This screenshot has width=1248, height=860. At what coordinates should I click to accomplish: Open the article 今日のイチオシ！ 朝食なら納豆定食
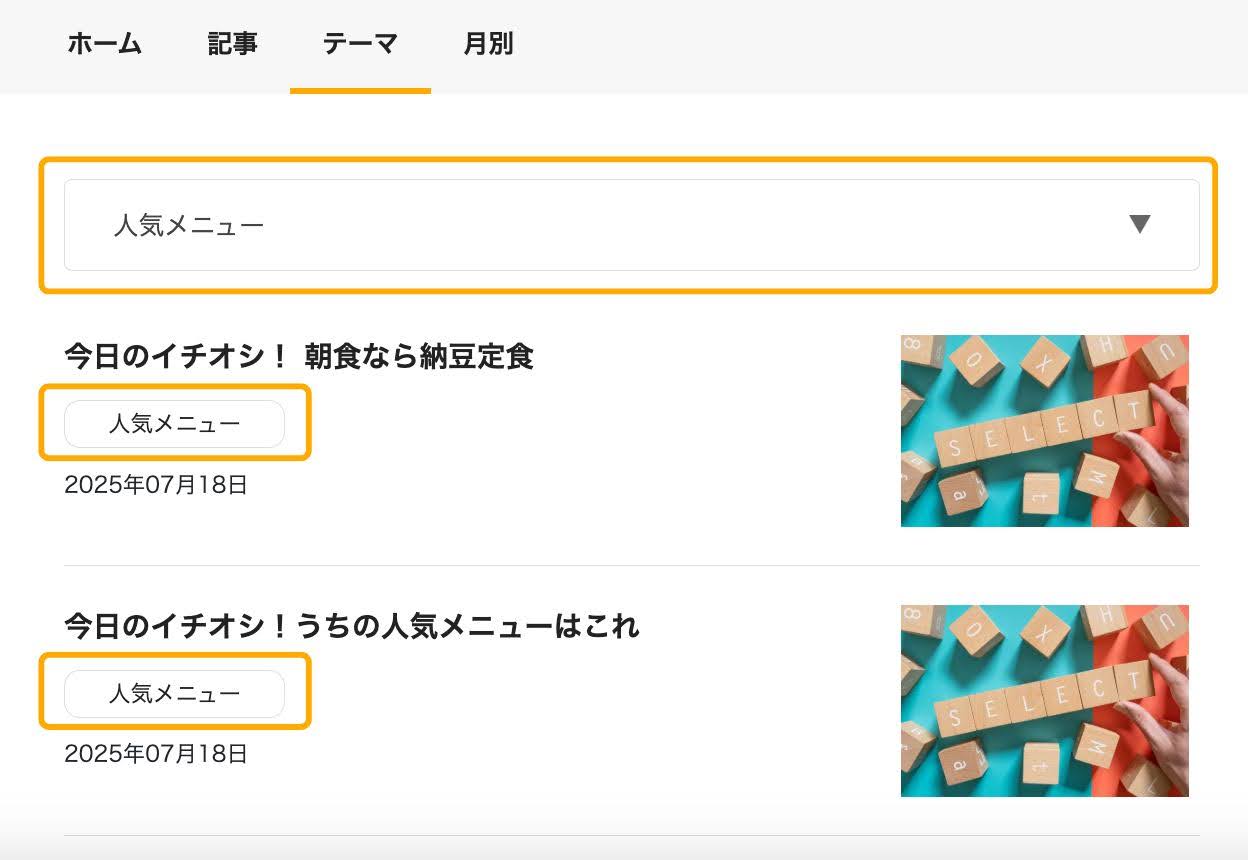point(299,356)
